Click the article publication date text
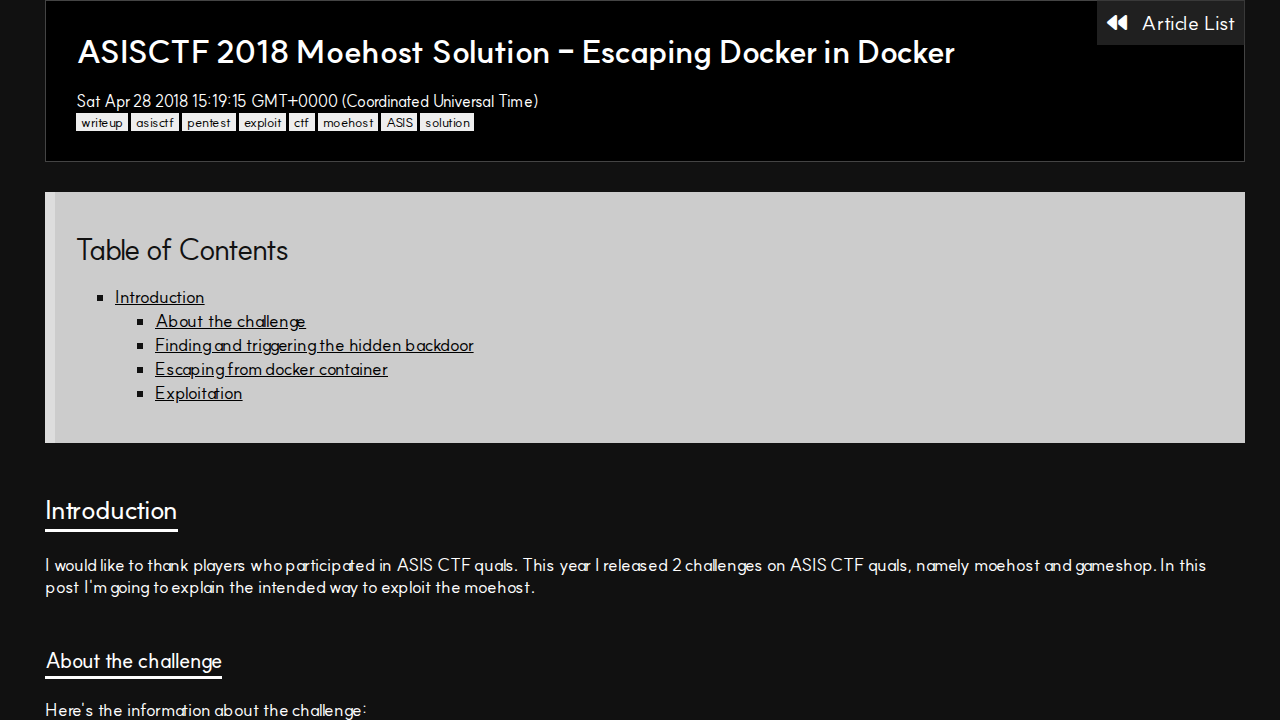The width and height of the screenshot is (1280, 720). click(x=307, y=101)
